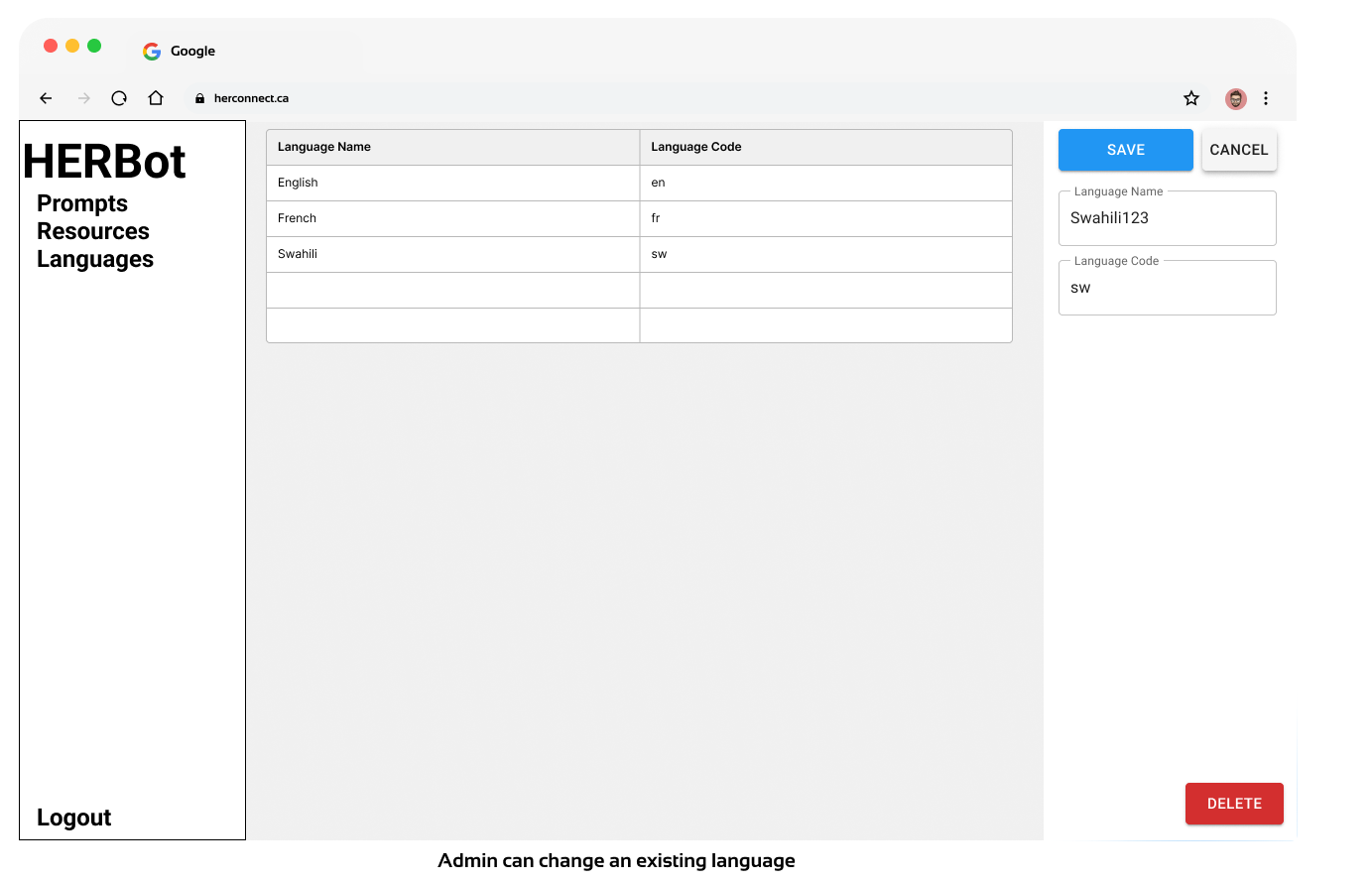Open Prompts in the sidebar
Screen dimensions: 1372x883
(x=82, y=203)
